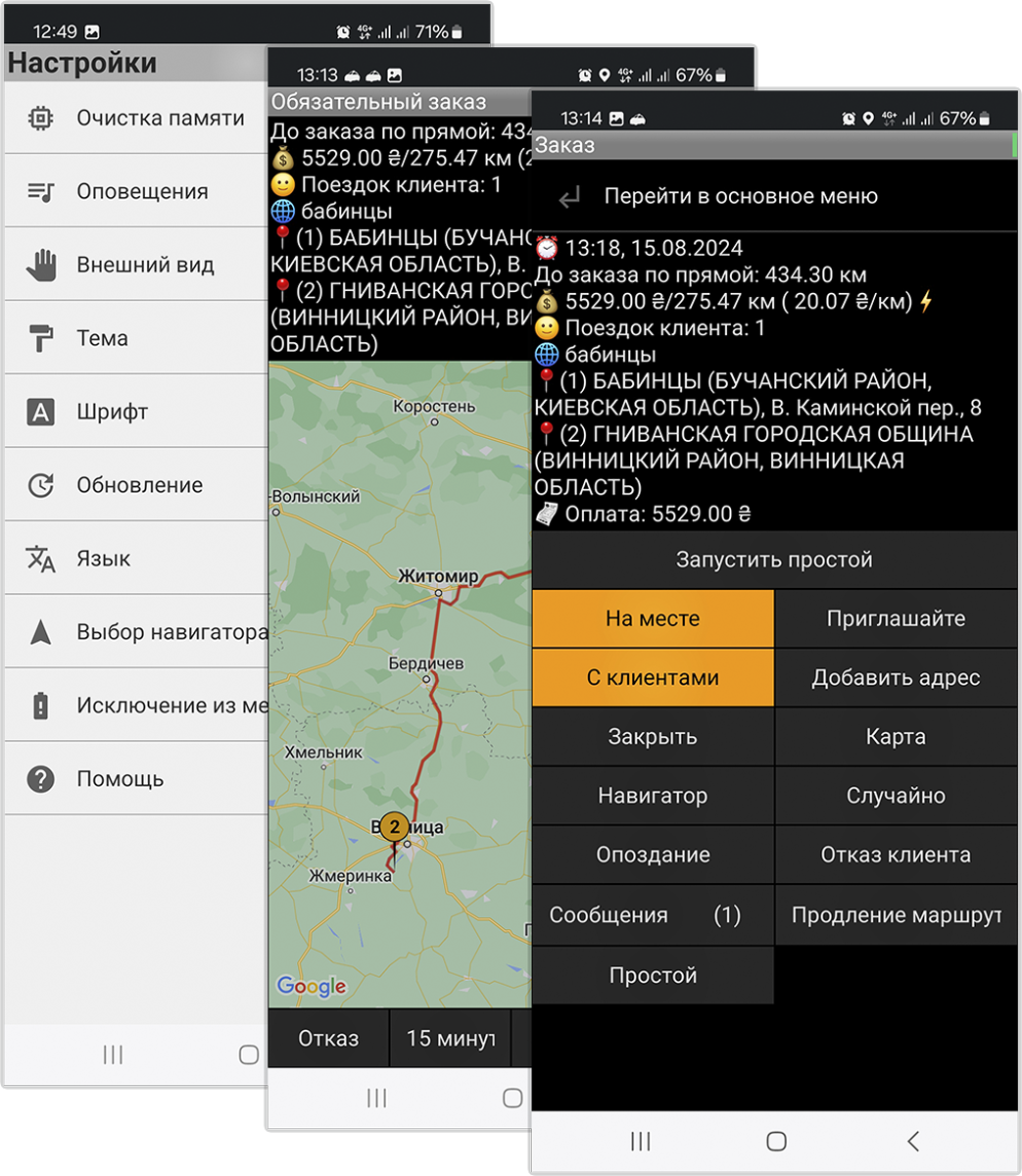This screenshot has width=1022, height=1176.
Task: Tap the Android back chevron button
Action: point(912,1141)
